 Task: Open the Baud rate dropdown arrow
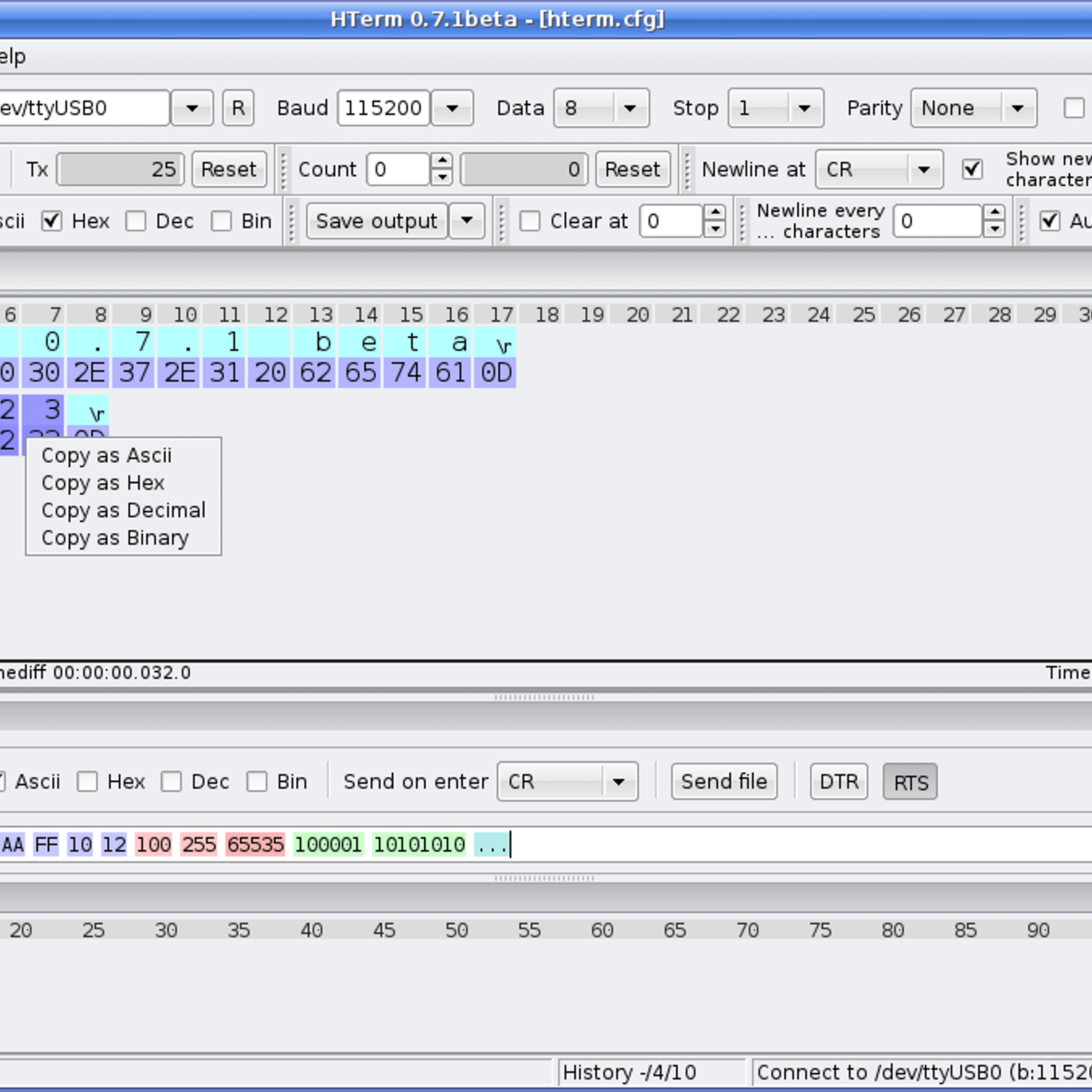pos(452,108)
